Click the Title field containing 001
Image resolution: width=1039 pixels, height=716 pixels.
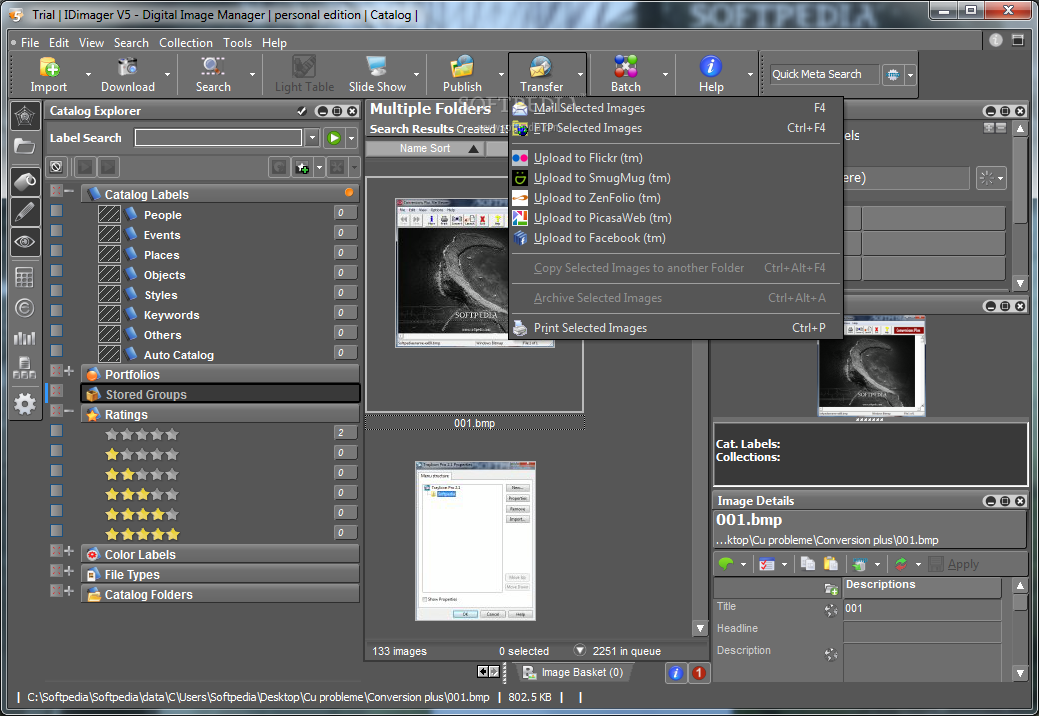922,608
